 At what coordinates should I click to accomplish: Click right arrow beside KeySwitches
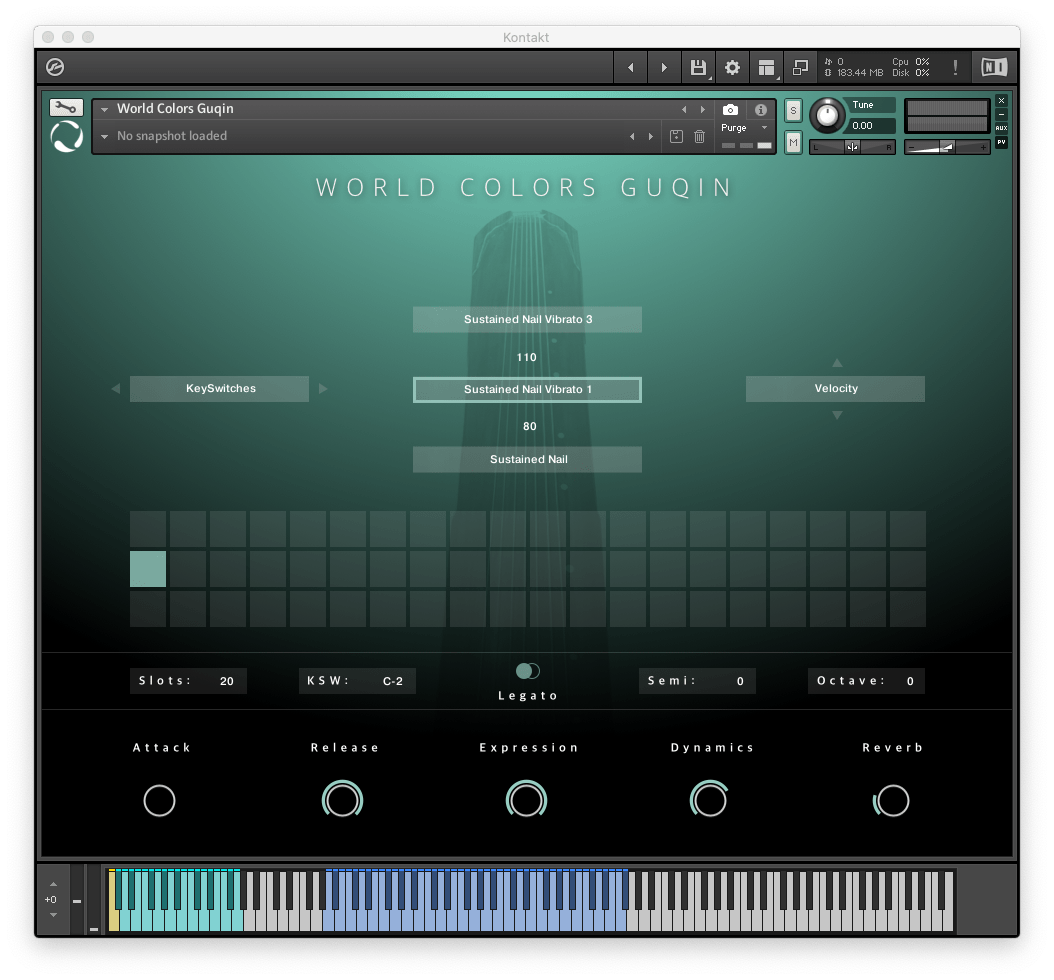point(323,389)
